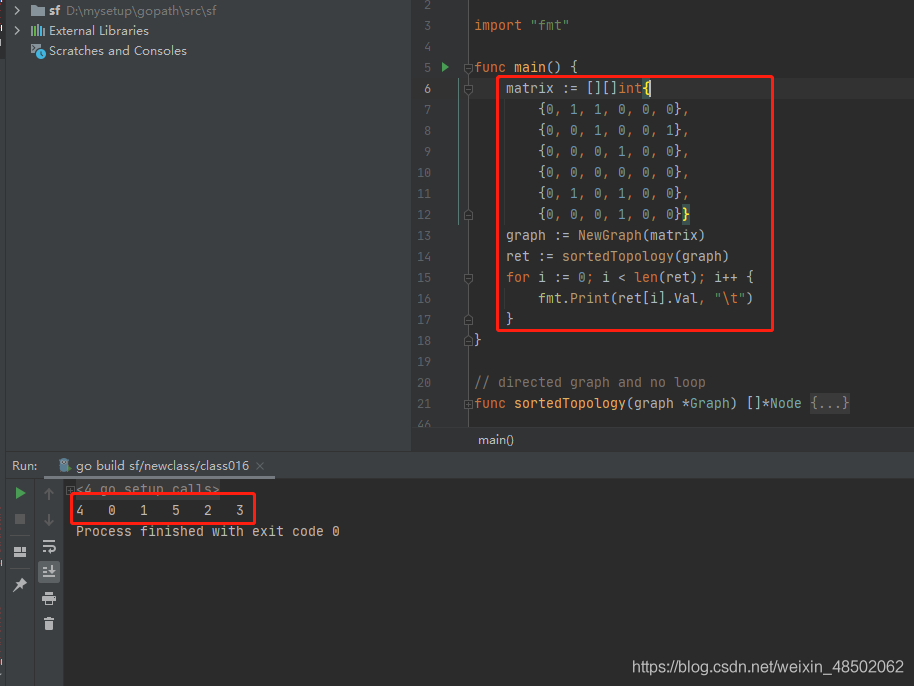Viewport: 914px width, 686px height.
Task: Toggle the Soft-Wrap icon in console
Action: coord(49,546)
